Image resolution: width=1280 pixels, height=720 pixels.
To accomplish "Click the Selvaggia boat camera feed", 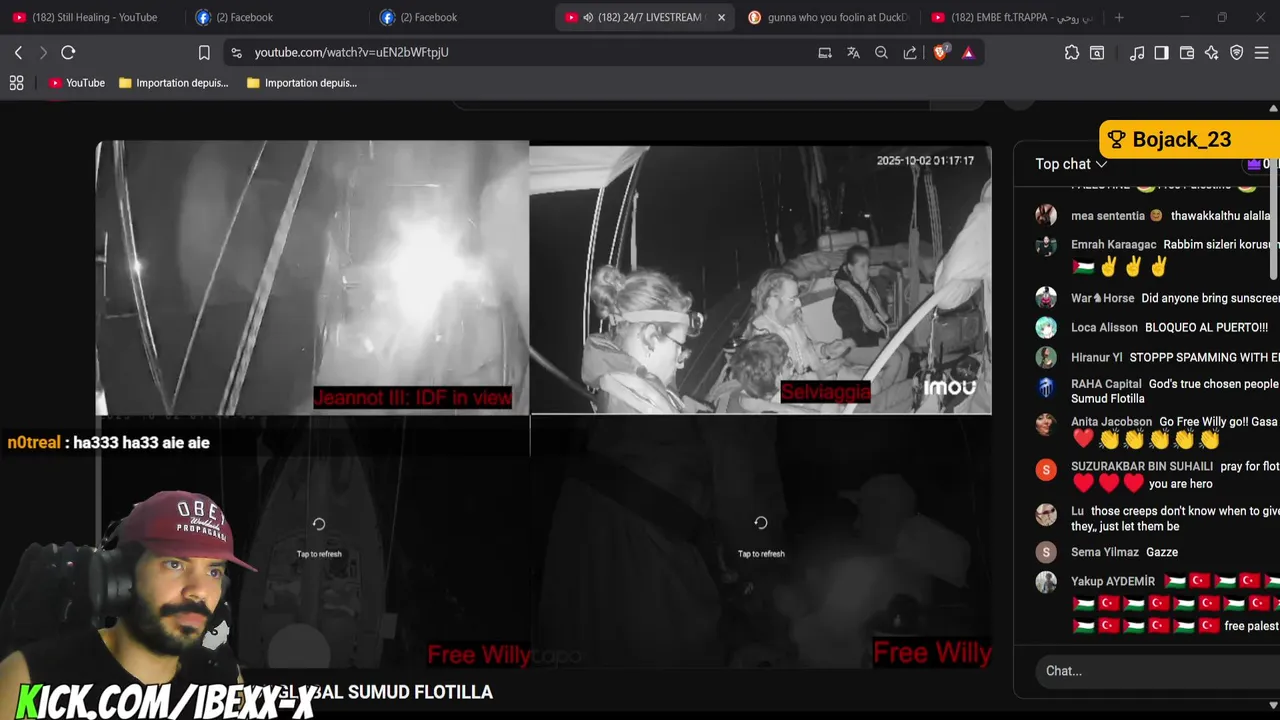I will click(760, 280).
